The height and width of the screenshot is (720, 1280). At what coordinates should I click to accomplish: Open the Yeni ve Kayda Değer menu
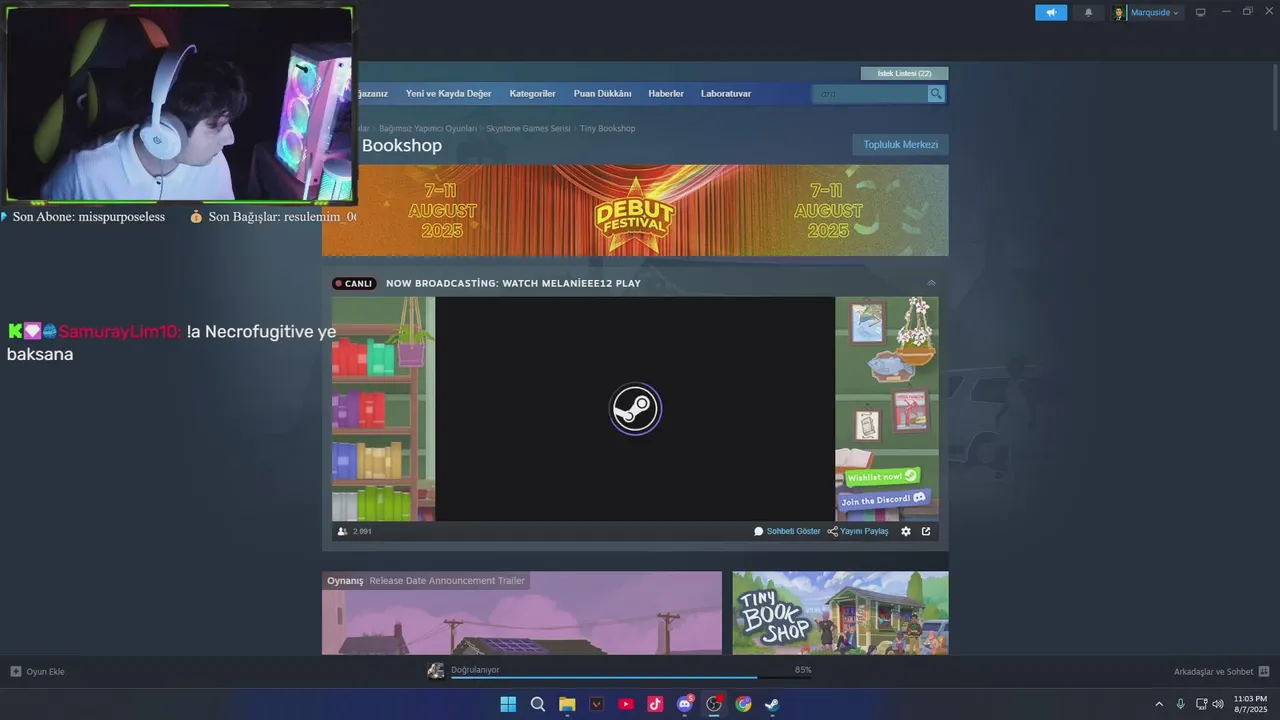pos(448,93)
